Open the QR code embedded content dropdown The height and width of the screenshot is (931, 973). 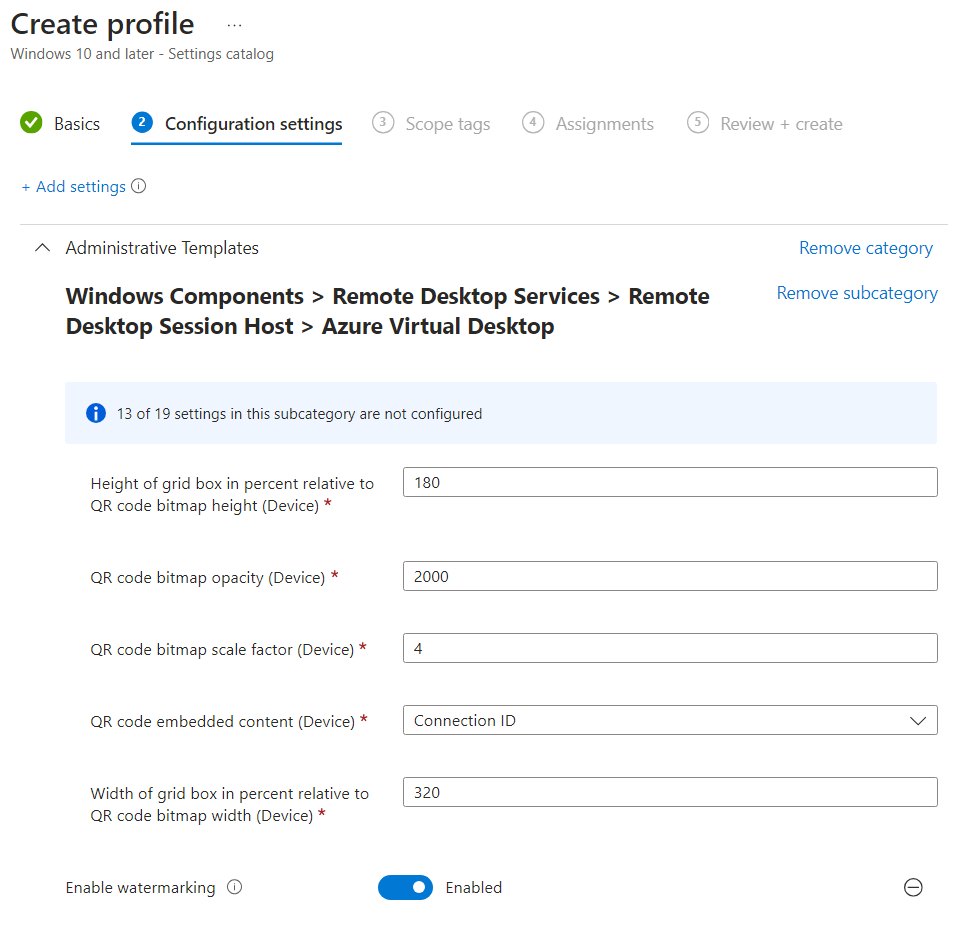click(x=670, y=720)
